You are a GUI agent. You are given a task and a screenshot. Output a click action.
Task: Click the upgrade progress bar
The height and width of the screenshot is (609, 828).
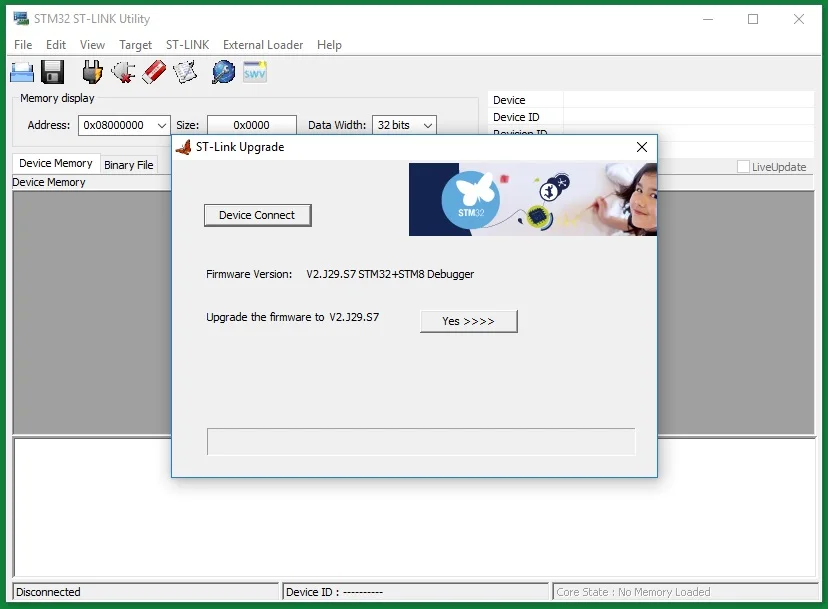(421, 442)
